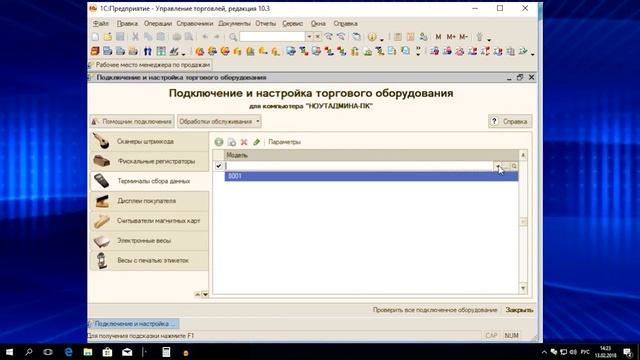Open Print preview from toolbar
640x360 pixels.
[x=189, y=37]
